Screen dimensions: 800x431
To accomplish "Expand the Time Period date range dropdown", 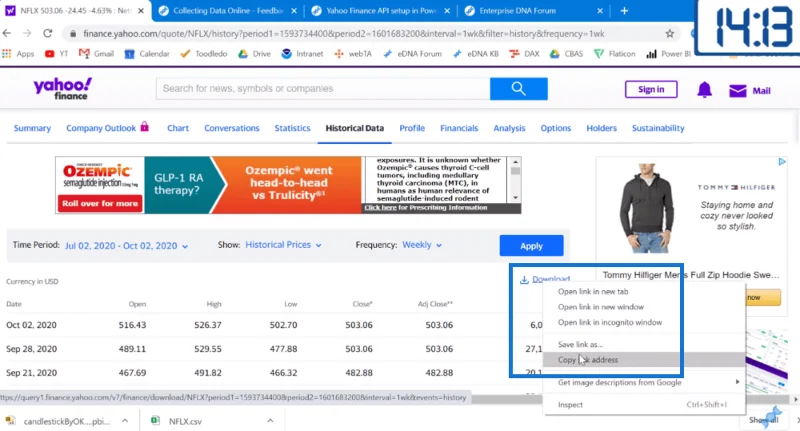I will point(126,246).
